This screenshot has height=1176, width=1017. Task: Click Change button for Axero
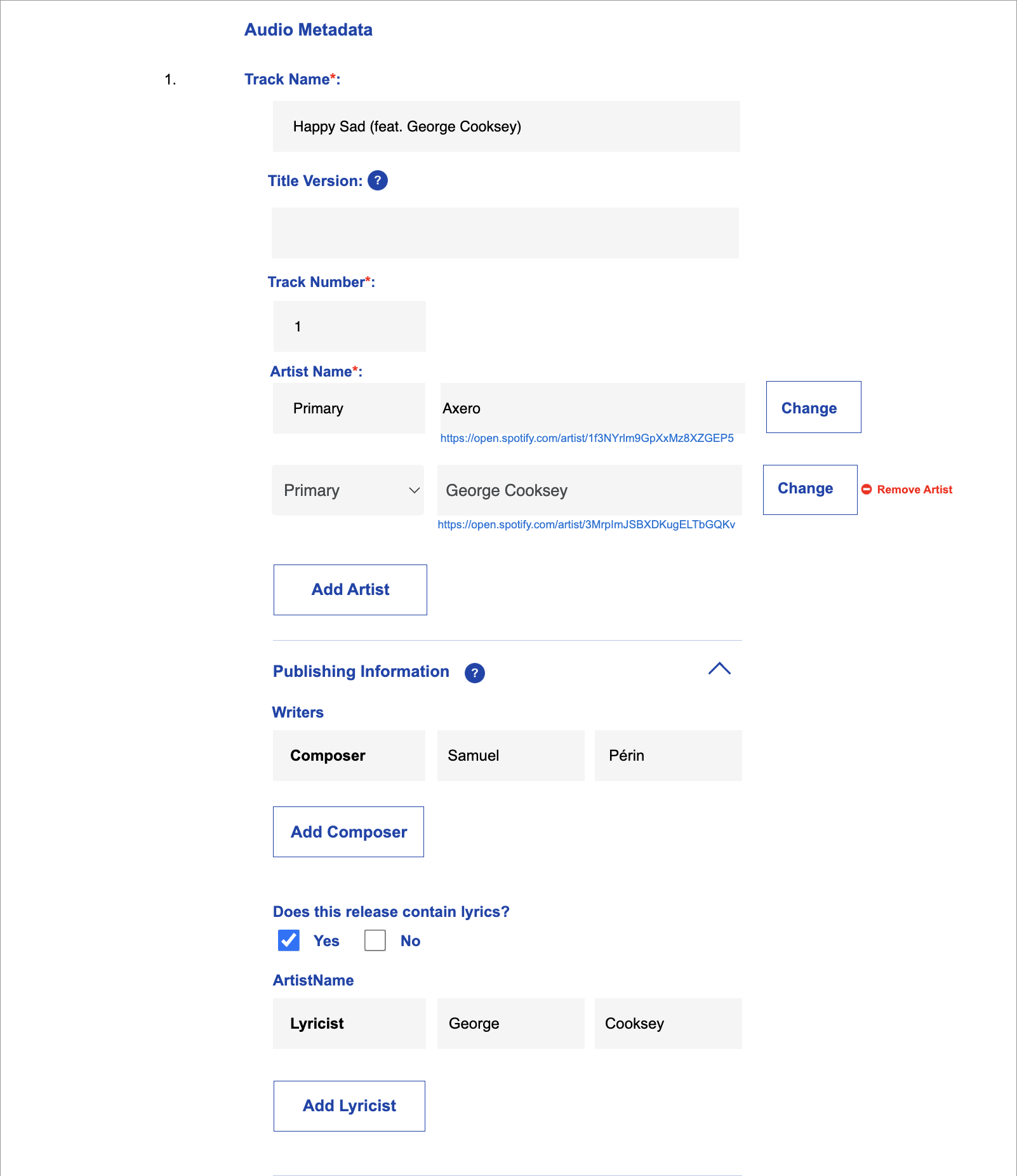pyautogui.click(x=813, y=408)
